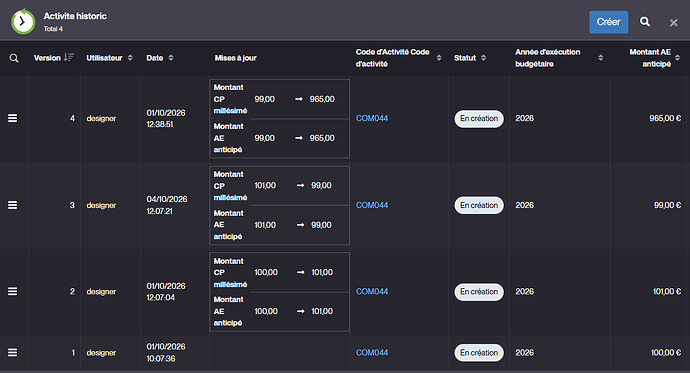This screenshot has width=690, height=373.
Task: Sort by Montant AE anticipé column
Action: (x=677, y=58)
